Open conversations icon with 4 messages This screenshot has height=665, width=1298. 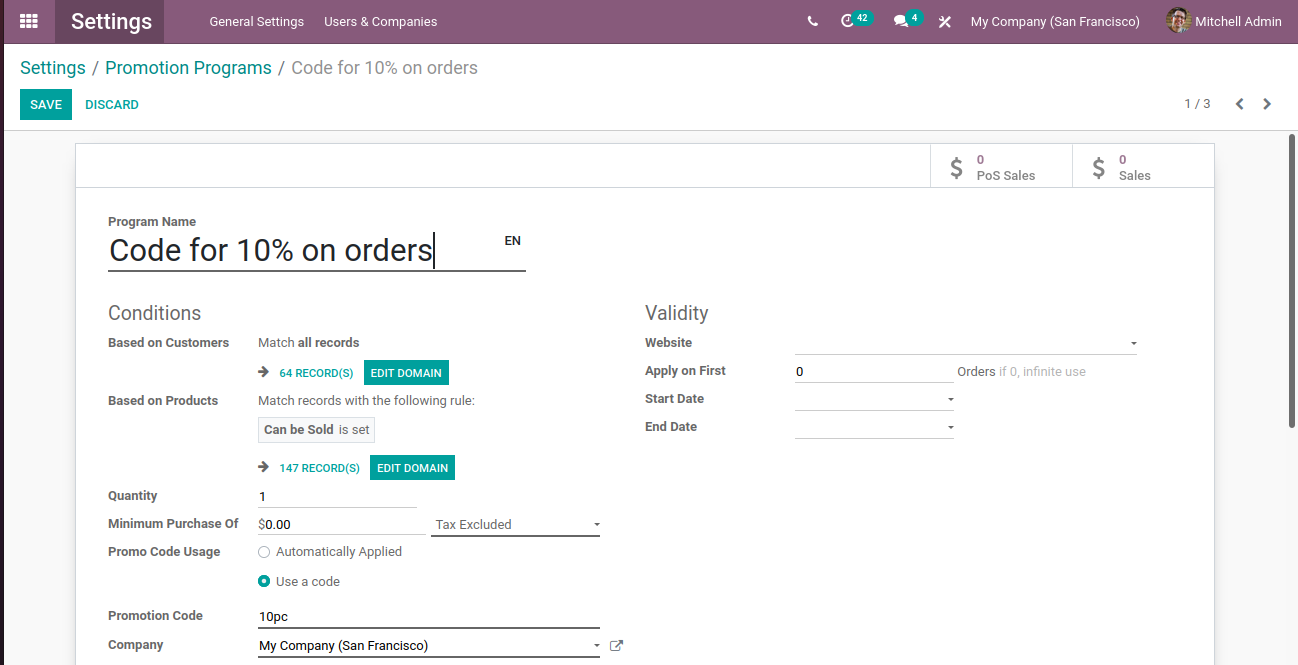tap(907, 20)
